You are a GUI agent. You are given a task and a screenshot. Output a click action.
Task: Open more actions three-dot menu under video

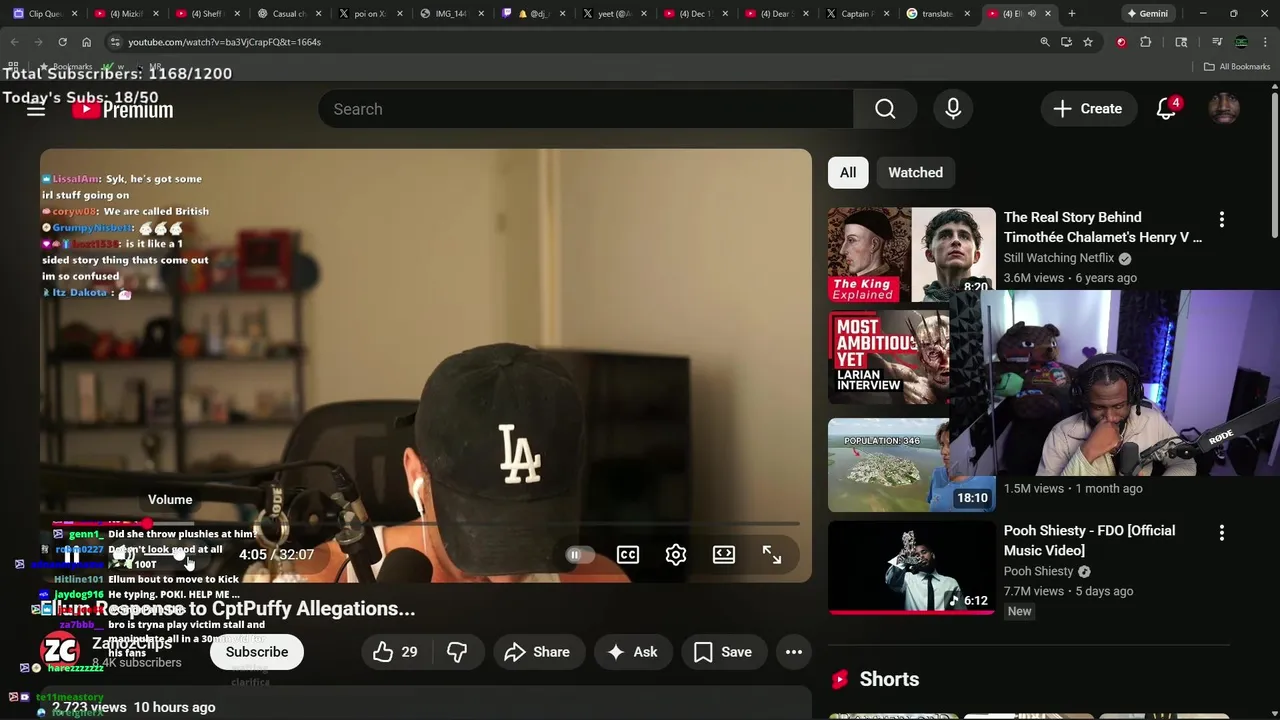794,652
